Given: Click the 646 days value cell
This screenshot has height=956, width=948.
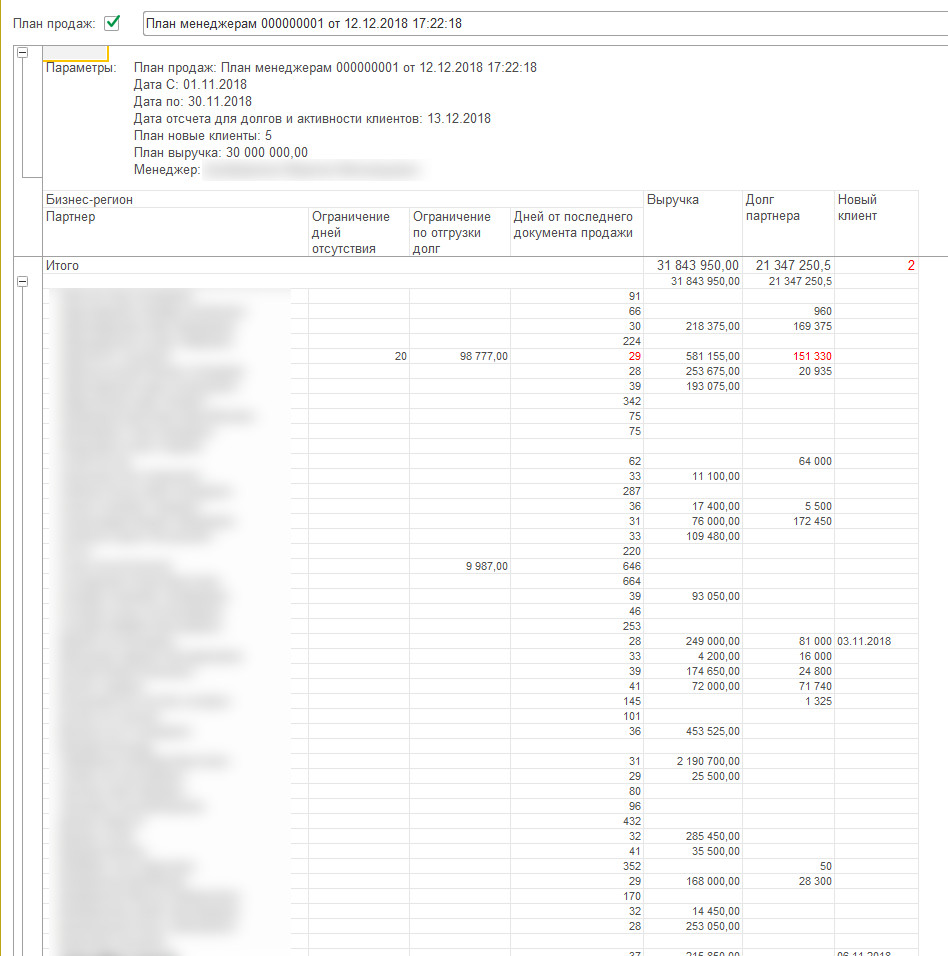Looking at the screenshot, I should (x=630, y=566).
